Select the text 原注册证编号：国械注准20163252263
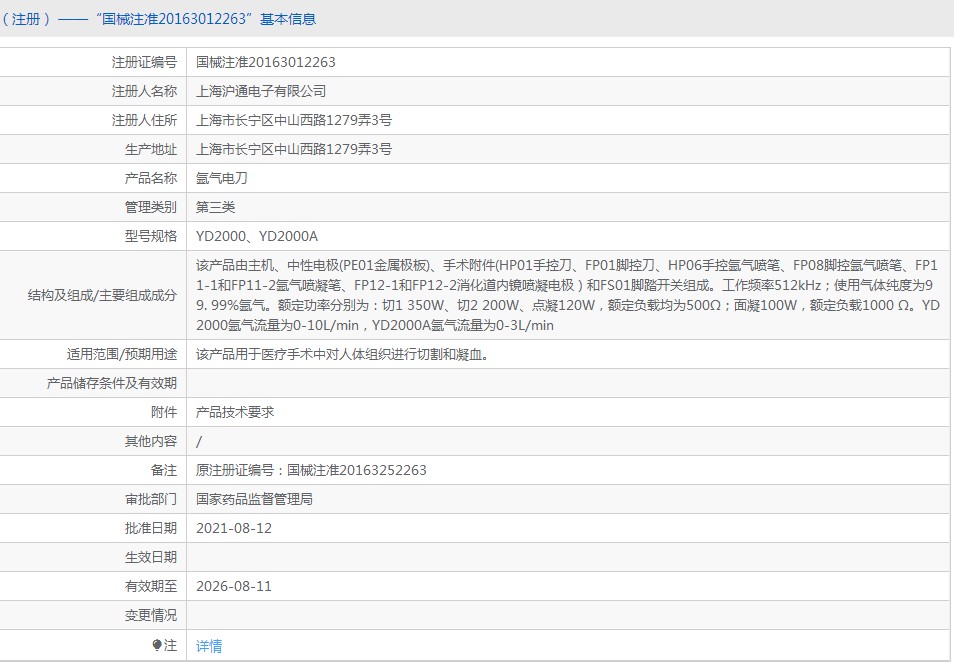 (311, 470)
